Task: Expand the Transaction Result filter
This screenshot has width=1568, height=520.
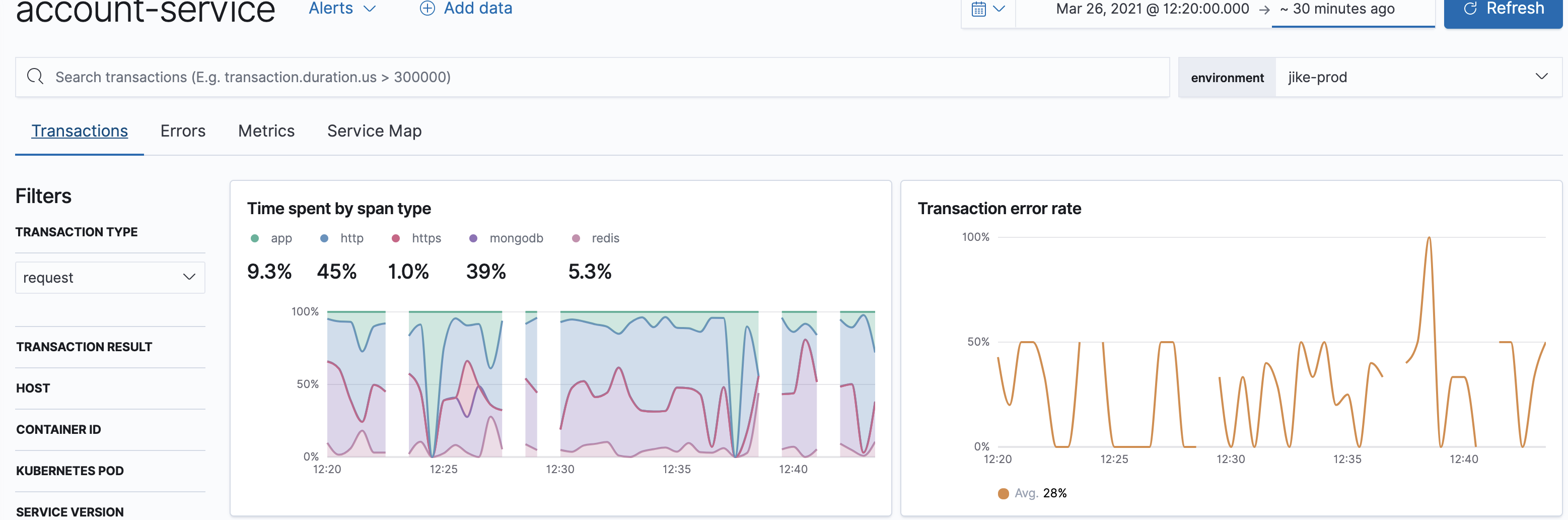Action: click(x=110, y=347)
